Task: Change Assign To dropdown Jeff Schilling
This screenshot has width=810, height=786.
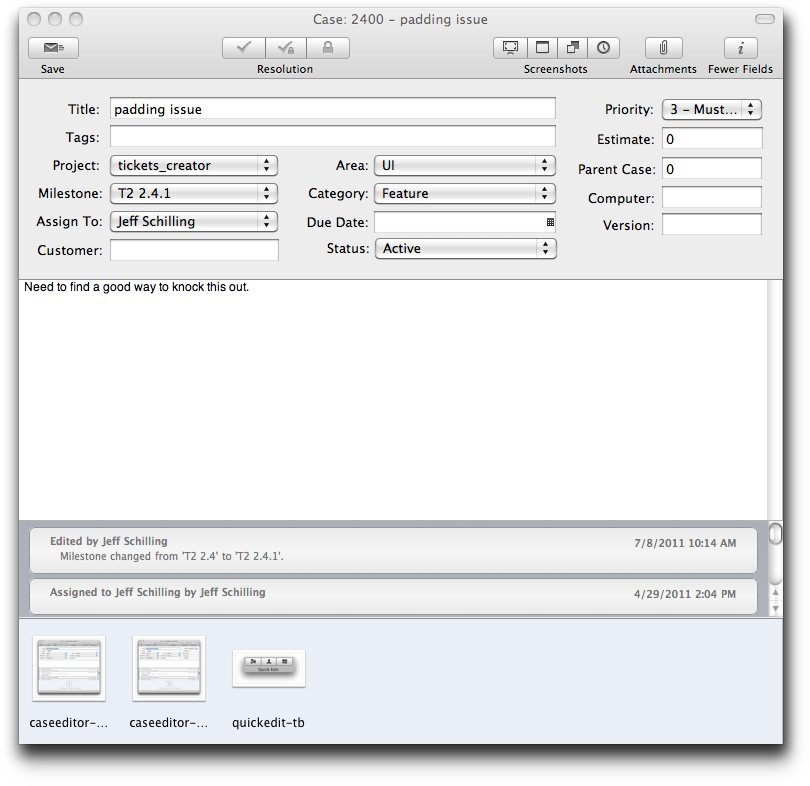Action: click(194, 221)
